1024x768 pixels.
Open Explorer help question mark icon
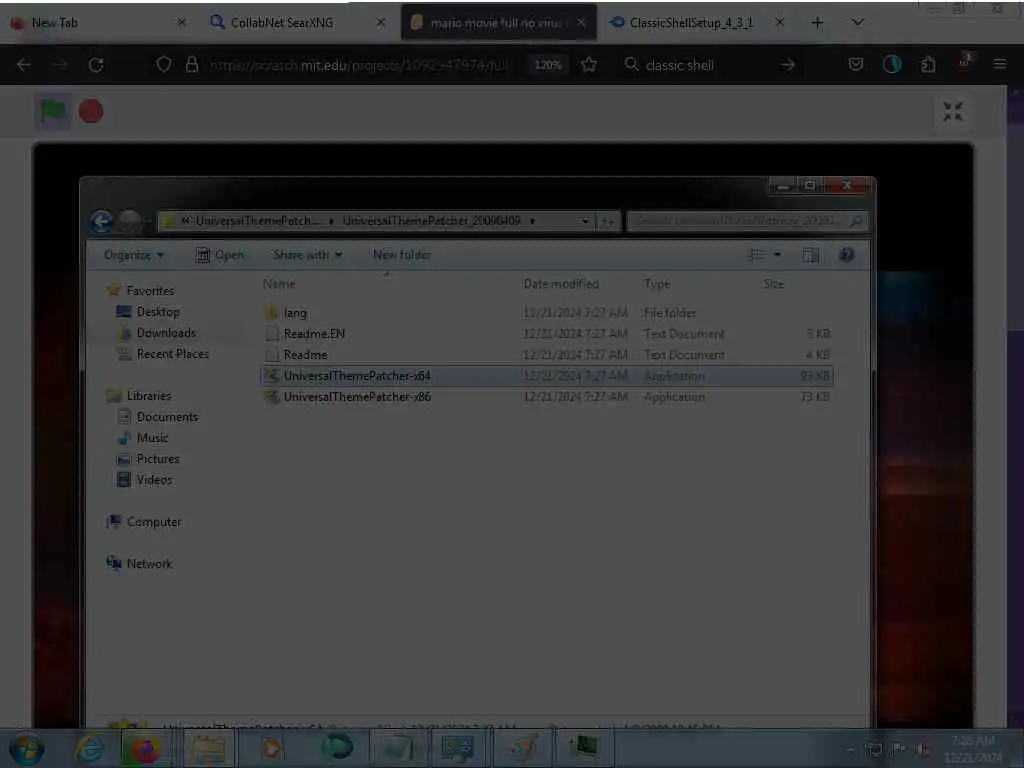pyautogui.click(x=846, y=255)
